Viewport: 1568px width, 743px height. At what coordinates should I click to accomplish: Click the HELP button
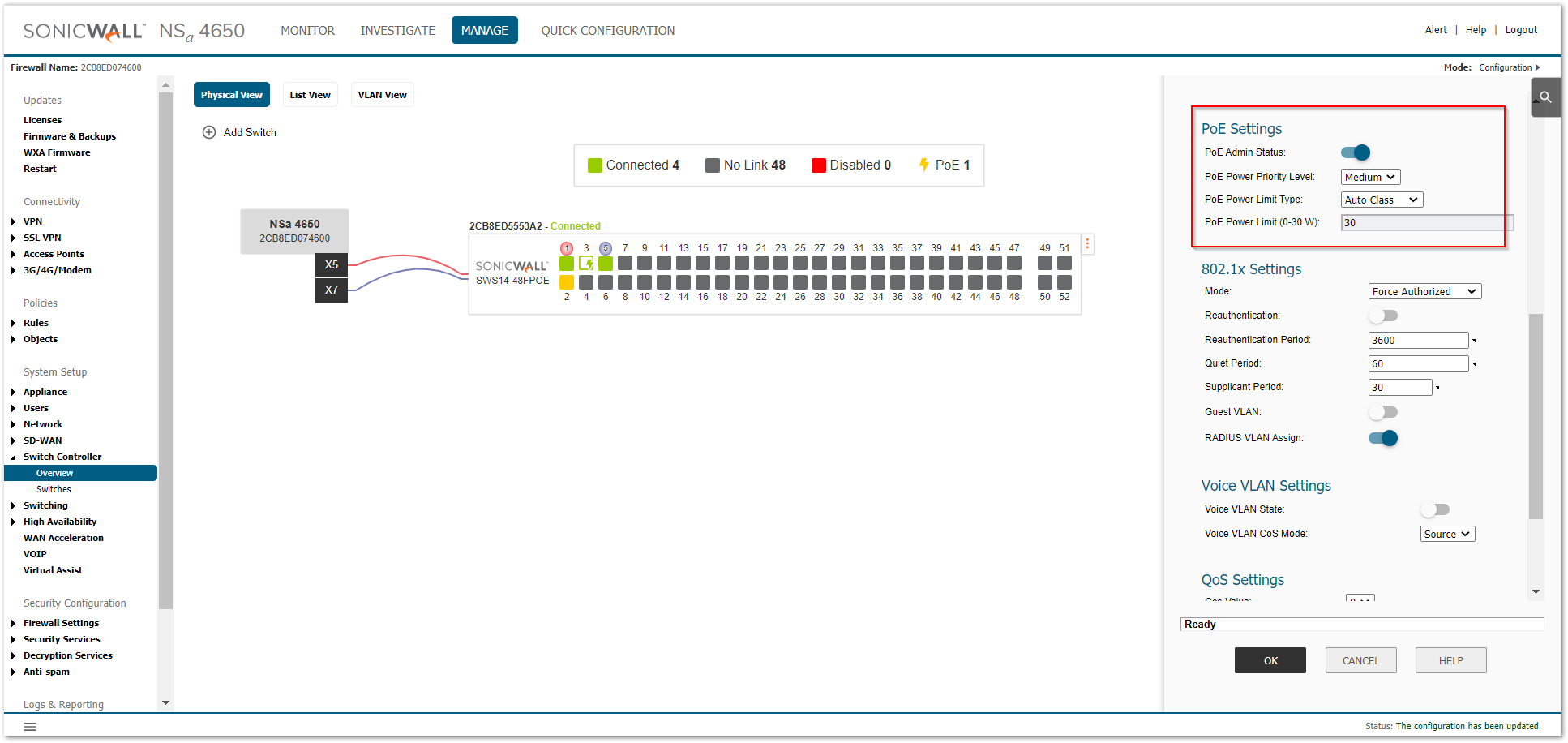pyautogui.click(x=1451, y=660)
